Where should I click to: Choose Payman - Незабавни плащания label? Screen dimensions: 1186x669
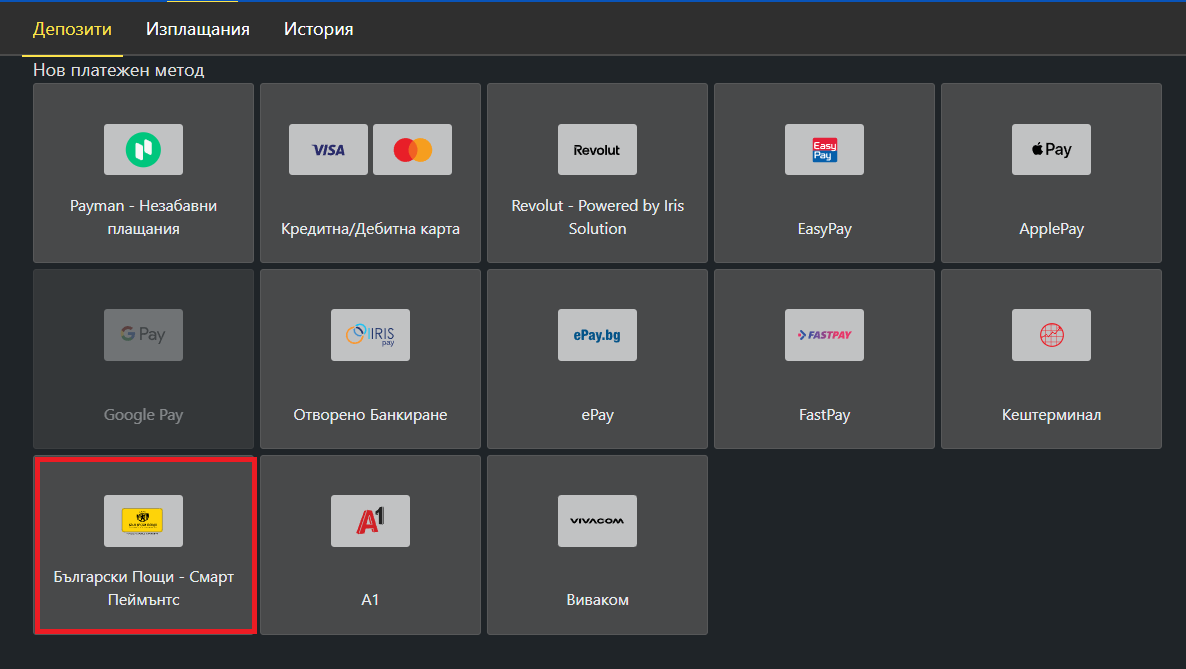143,217
